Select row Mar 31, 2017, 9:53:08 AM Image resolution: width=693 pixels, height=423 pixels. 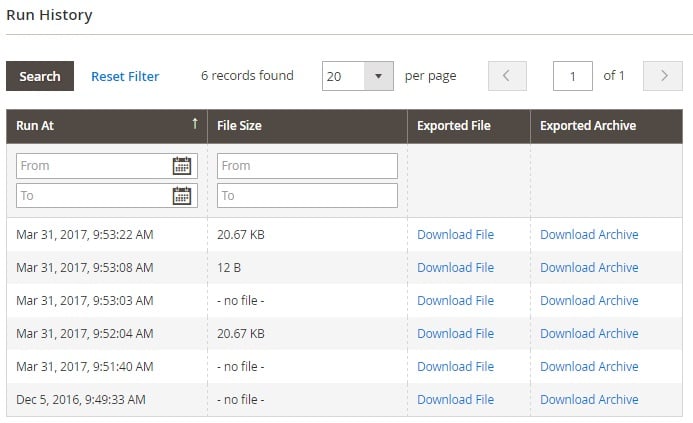click(x=344, y=267)
